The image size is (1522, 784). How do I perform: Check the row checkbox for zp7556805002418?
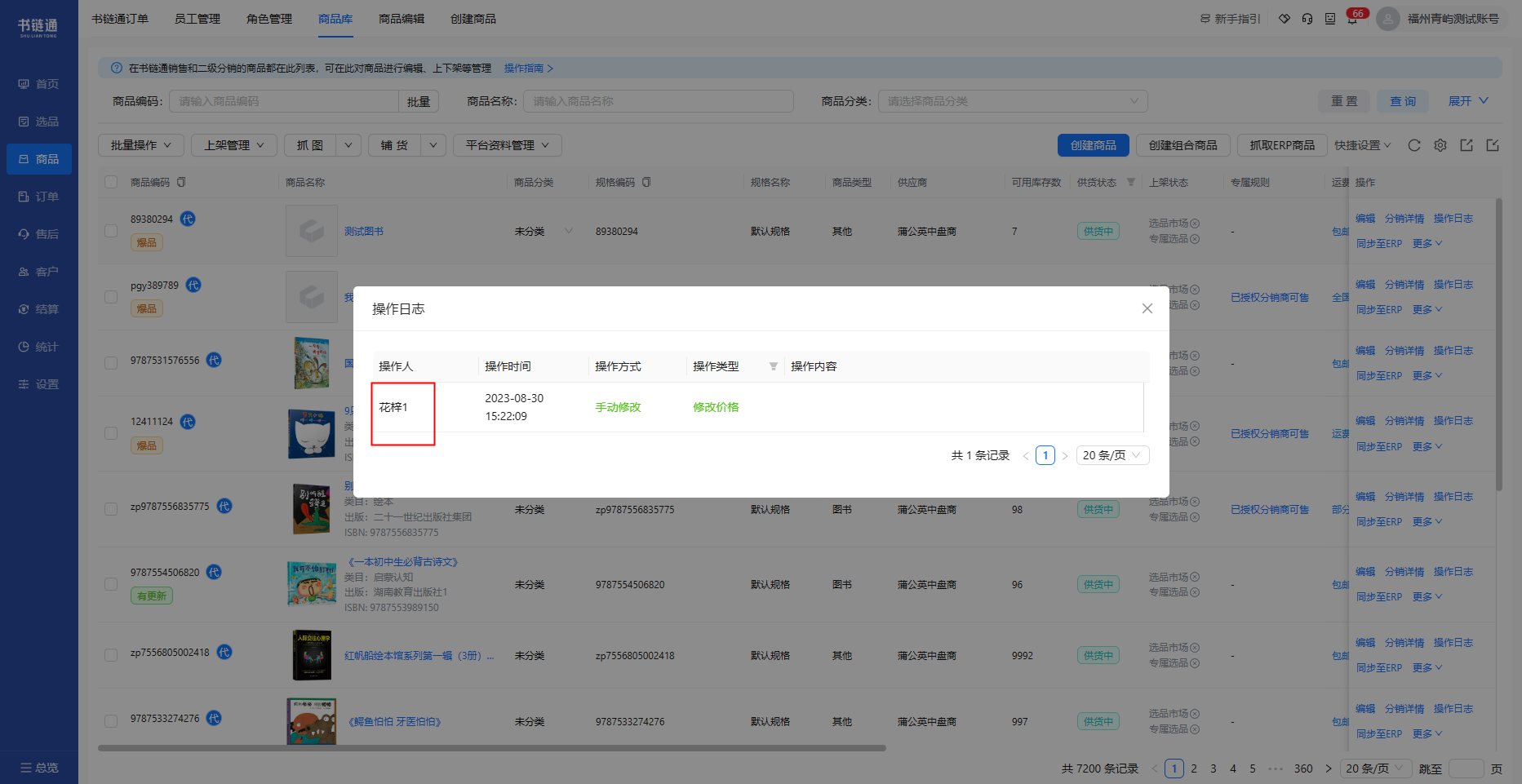[x=111, y=655]
